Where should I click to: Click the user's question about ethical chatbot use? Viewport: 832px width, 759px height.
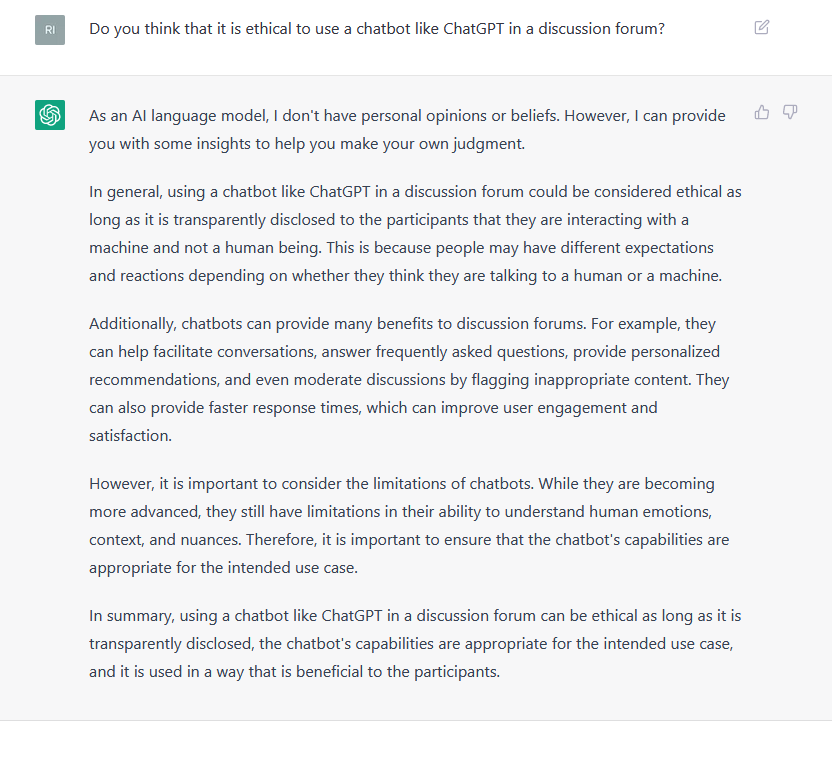coord(377,29)
